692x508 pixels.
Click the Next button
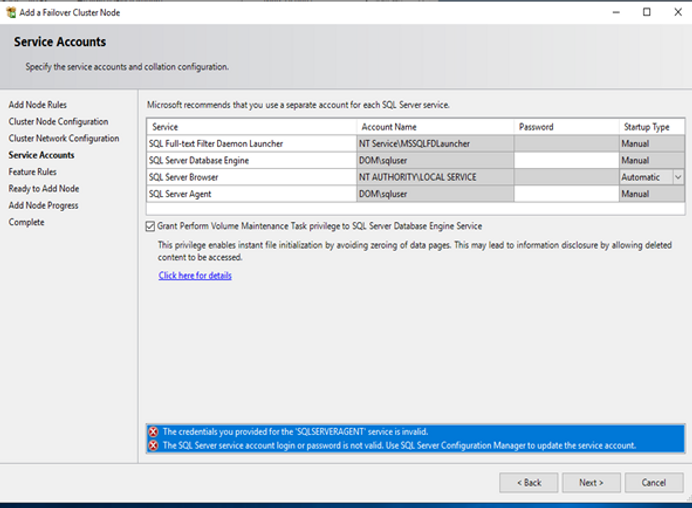(591, 482)
